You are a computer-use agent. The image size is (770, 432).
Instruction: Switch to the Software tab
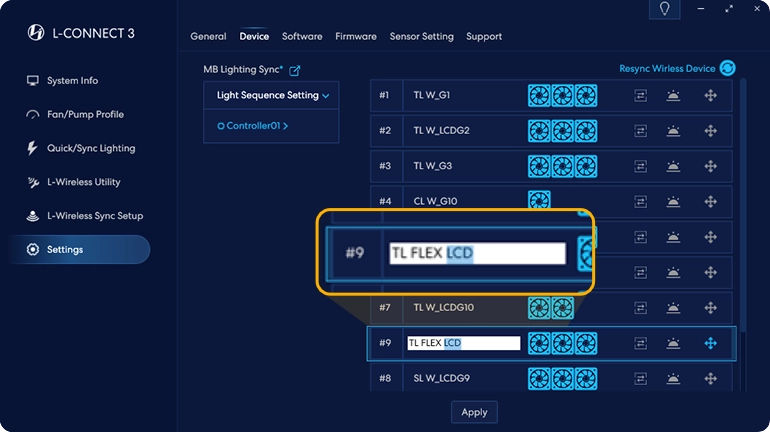pos(302,36)
